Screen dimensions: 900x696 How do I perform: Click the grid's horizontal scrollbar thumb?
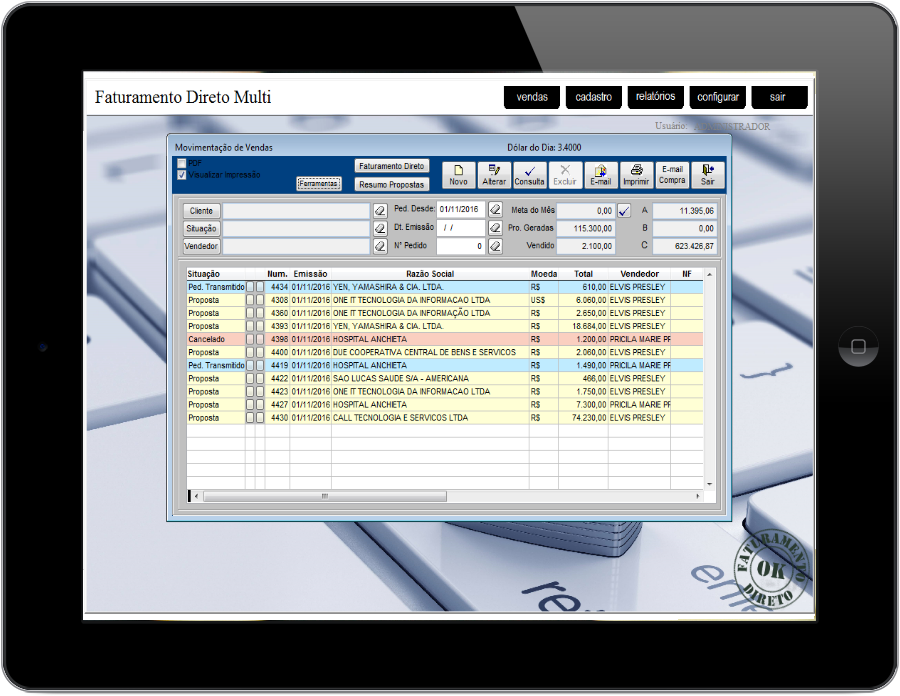(325, 496)
